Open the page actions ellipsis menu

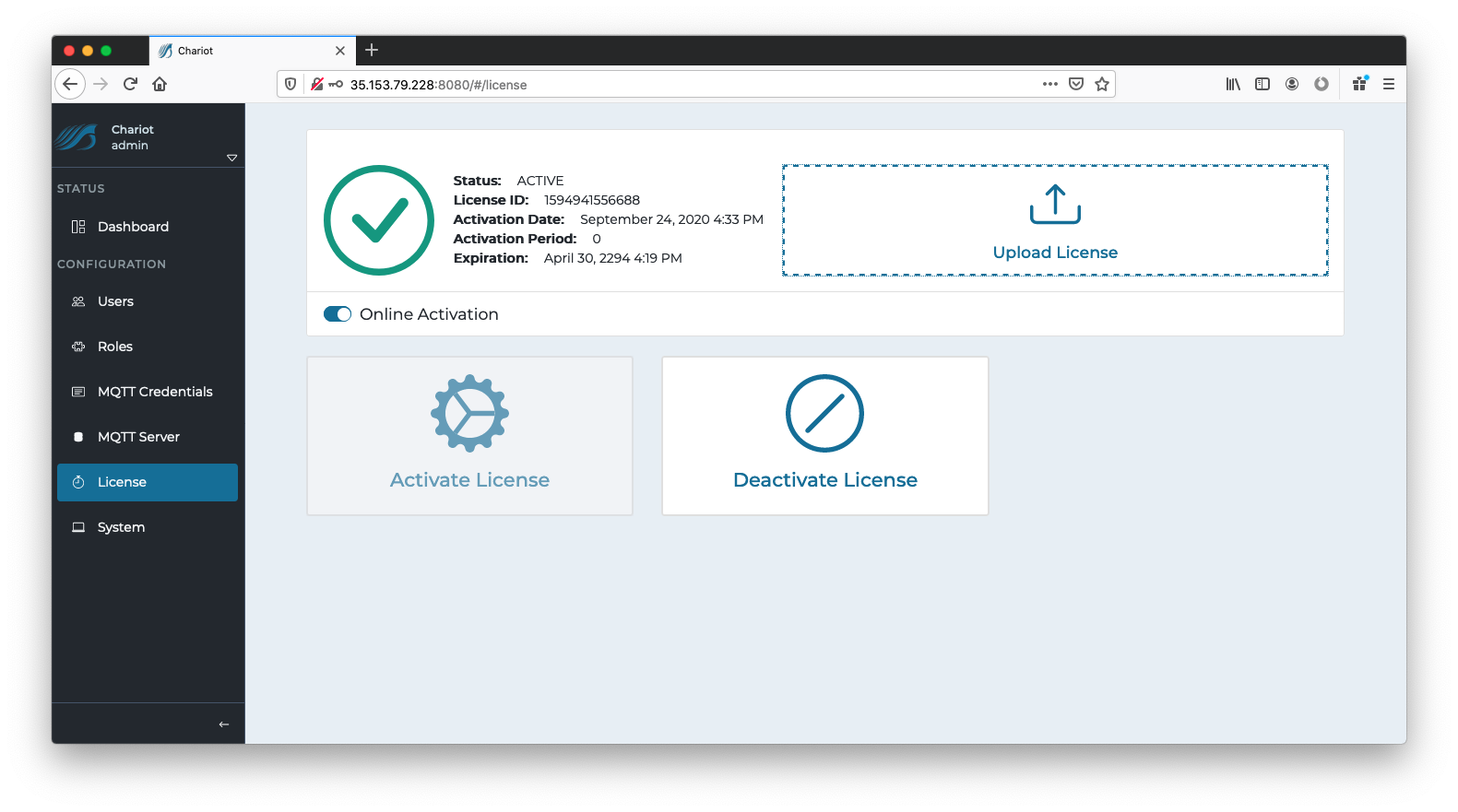point(1050,84)
